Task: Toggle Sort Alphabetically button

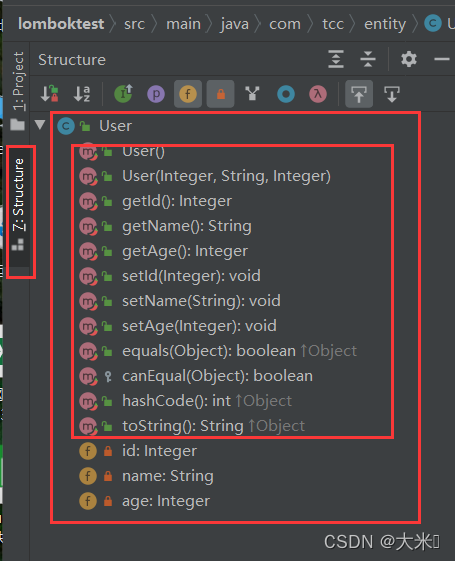Action: (82, 94)
